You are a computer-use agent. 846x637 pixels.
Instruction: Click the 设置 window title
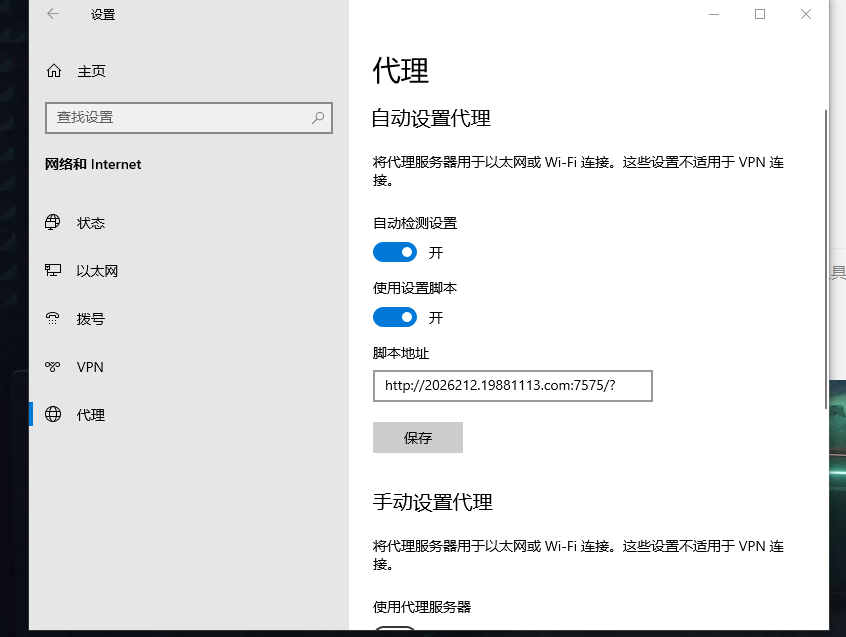(103, 15)
